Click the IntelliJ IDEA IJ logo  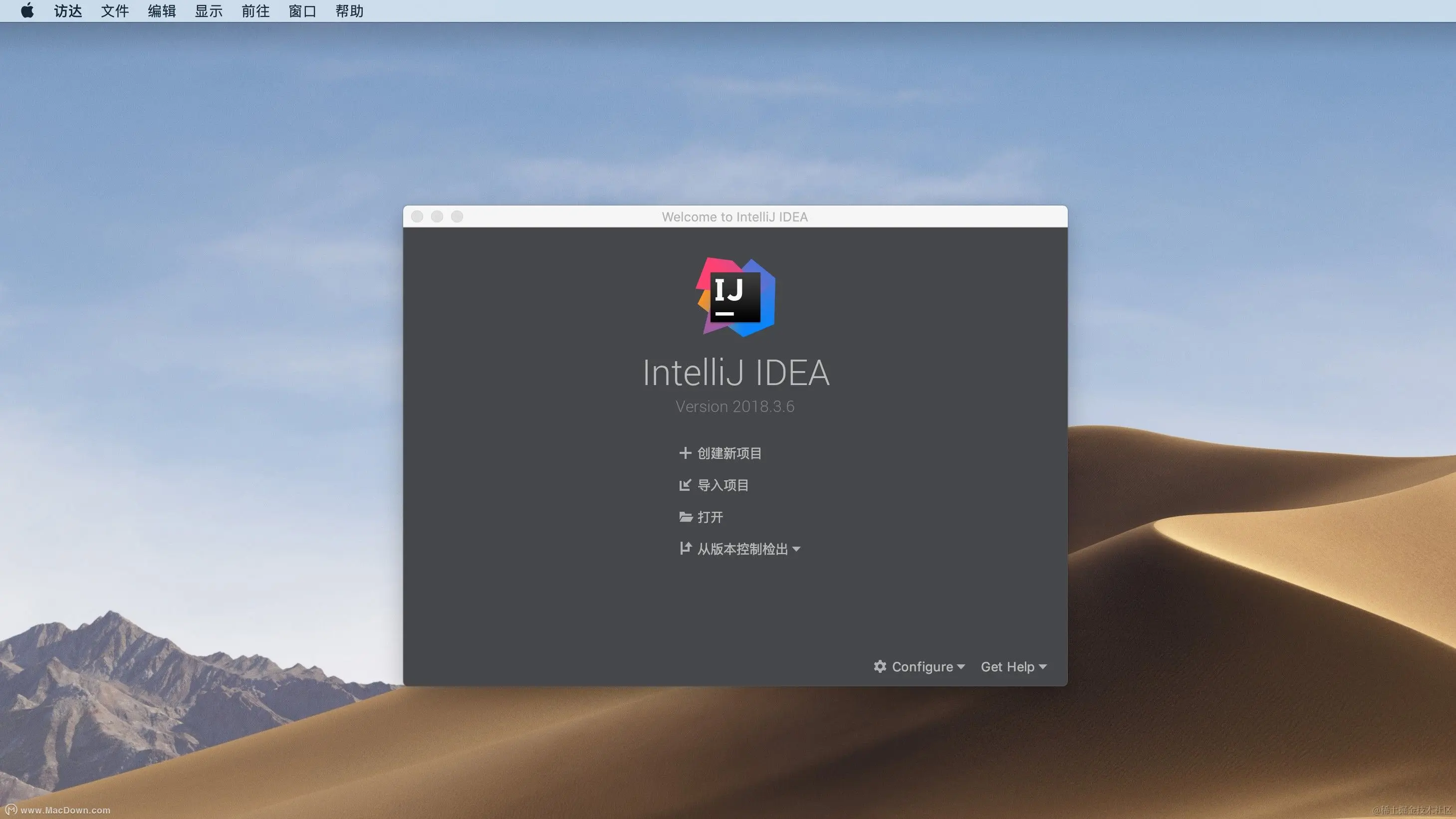[735, 297]
